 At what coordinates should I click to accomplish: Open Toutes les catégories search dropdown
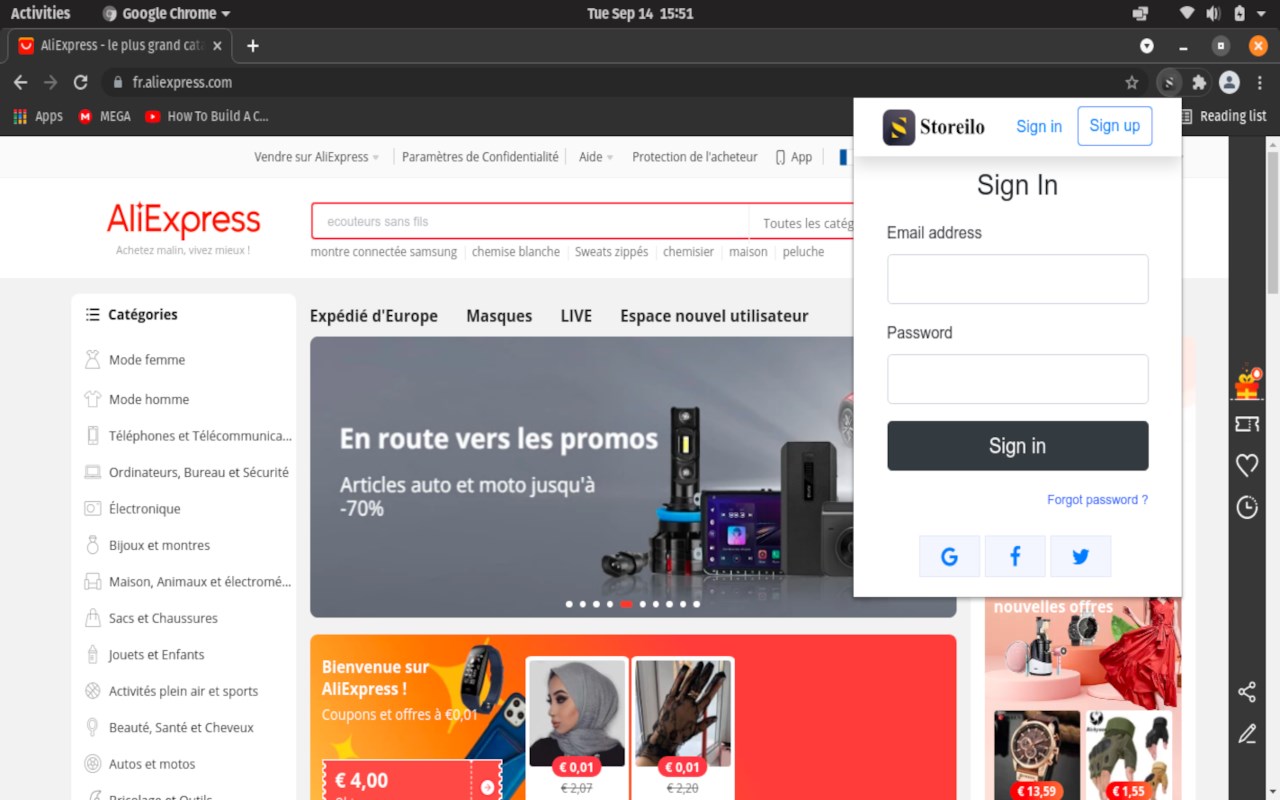[808, 223]
